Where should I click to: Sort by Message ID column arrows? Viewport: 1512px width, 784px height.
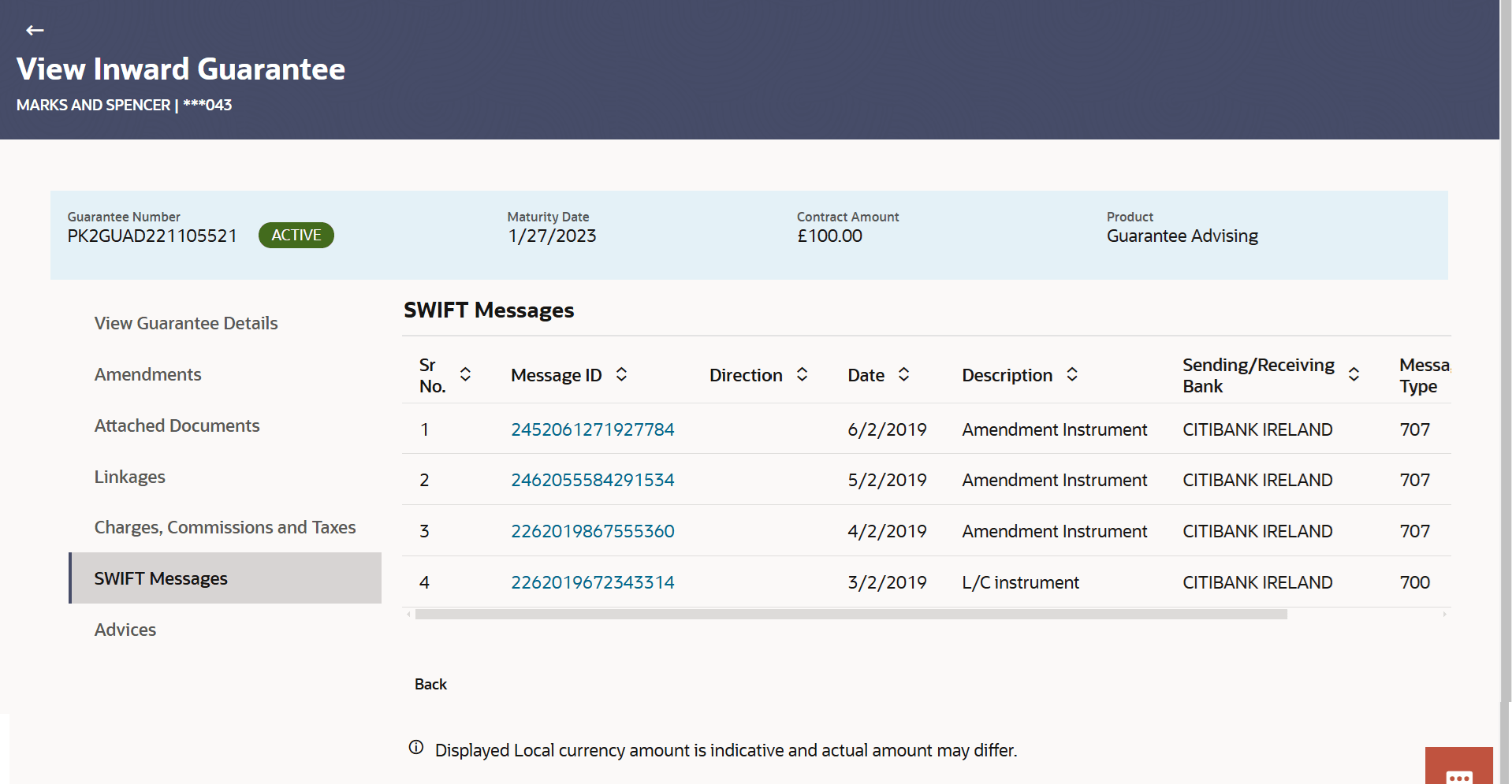click(621, 375)
